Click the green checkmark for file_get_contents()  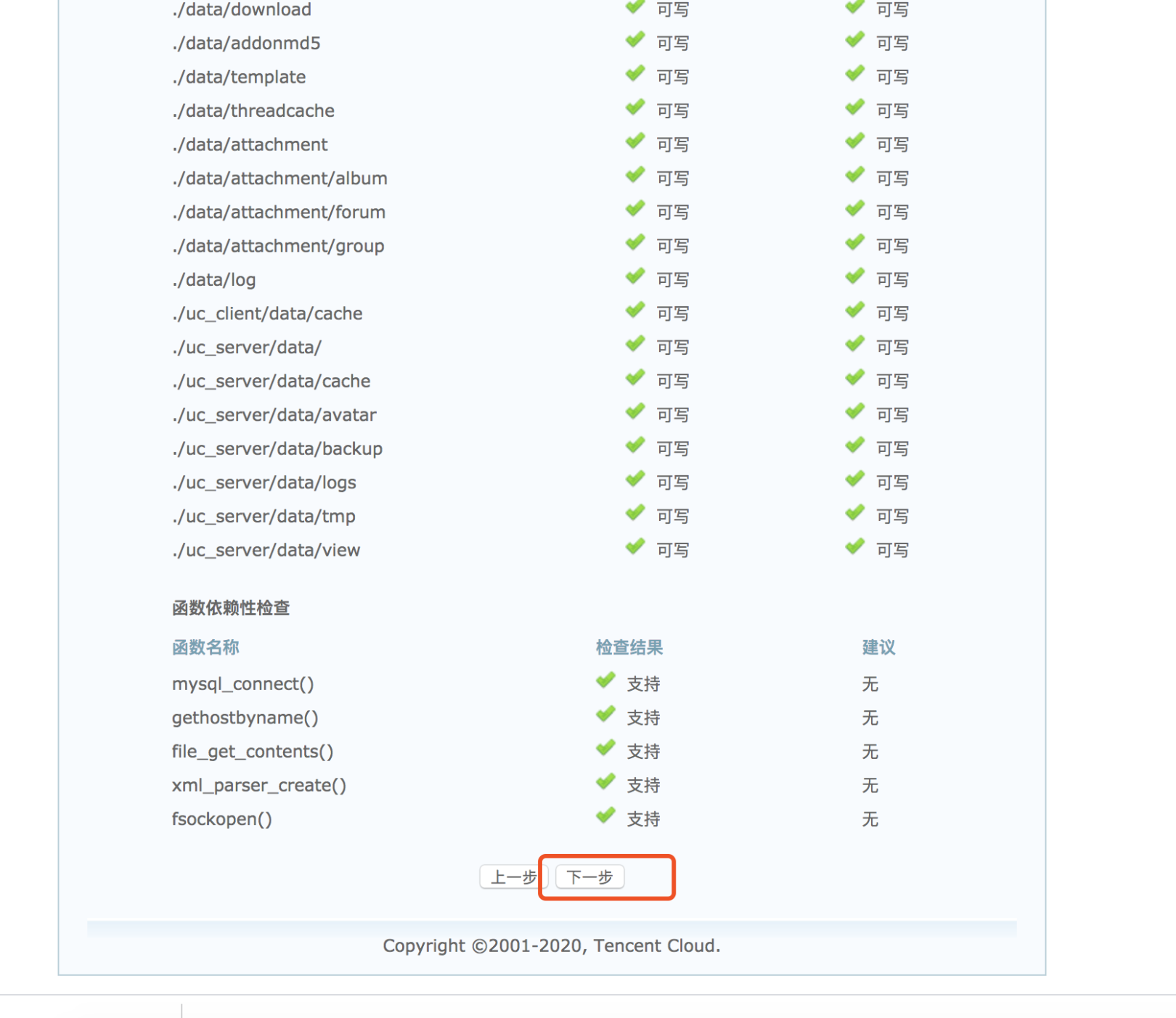pos(605,749)
